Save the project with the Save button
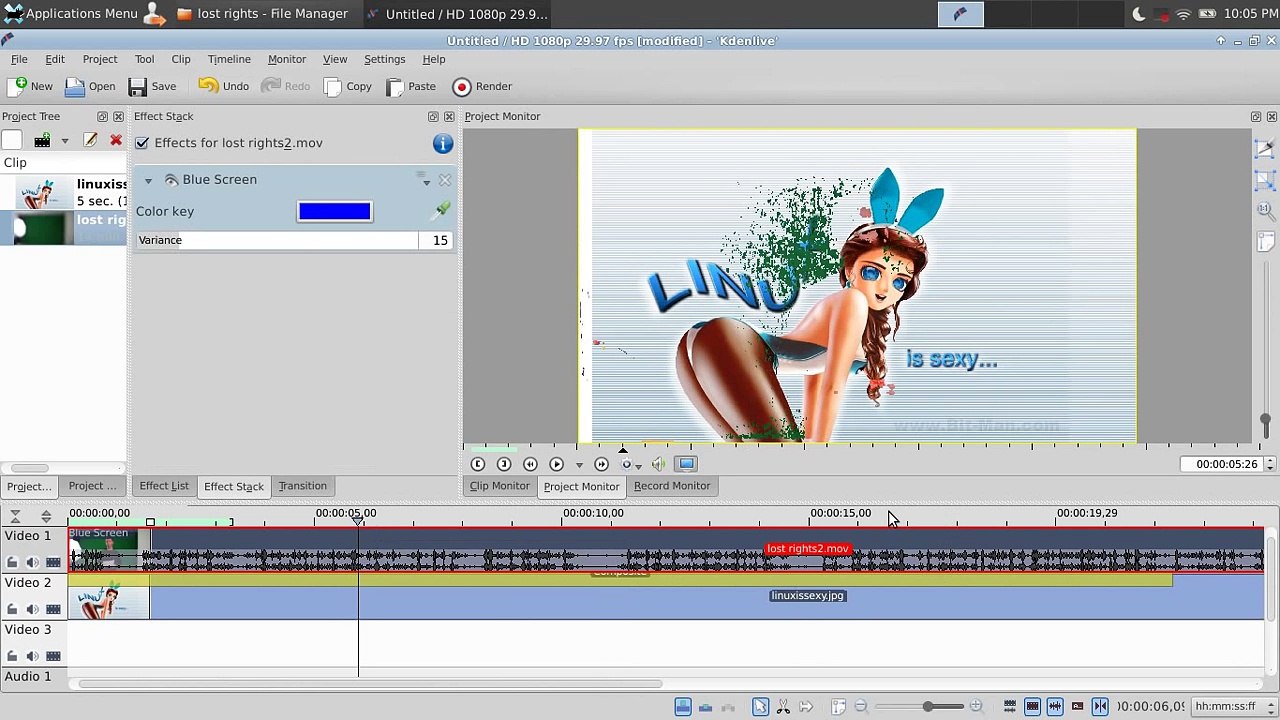This screenshot has height=720, width=1280. [152, 86]
